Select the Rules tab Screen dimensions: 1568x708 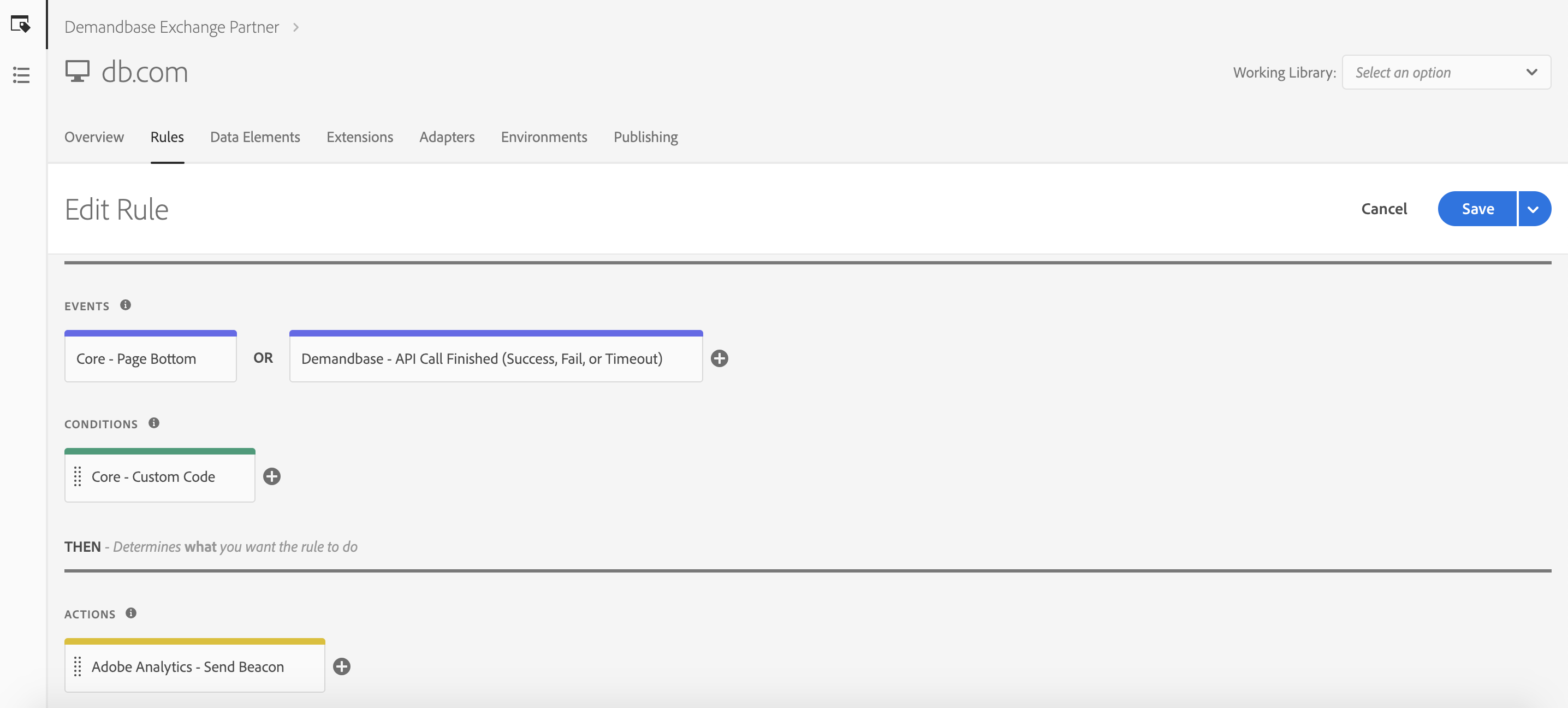[x=168, y=137]
